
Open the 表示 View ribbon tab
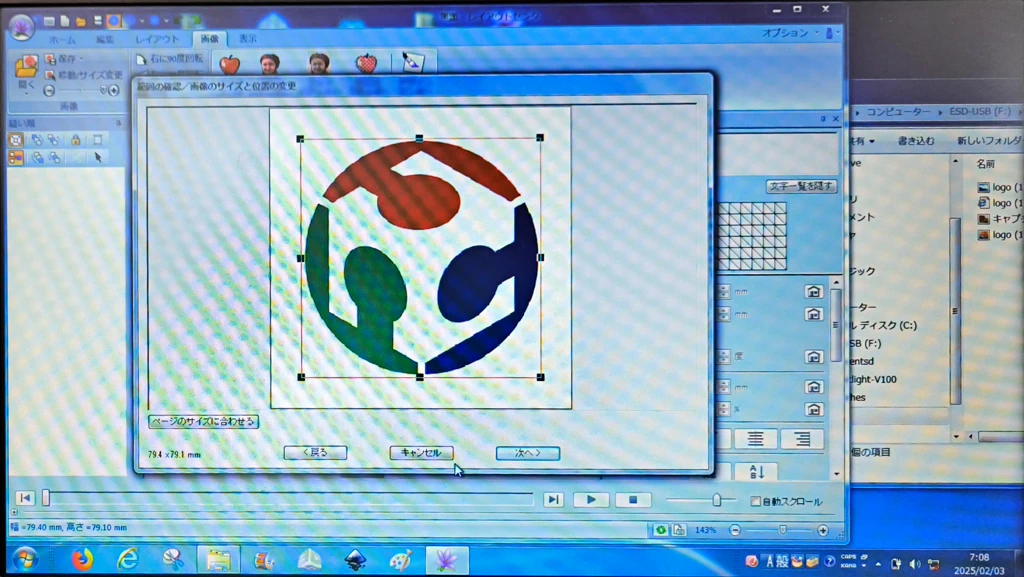point(248,39)
